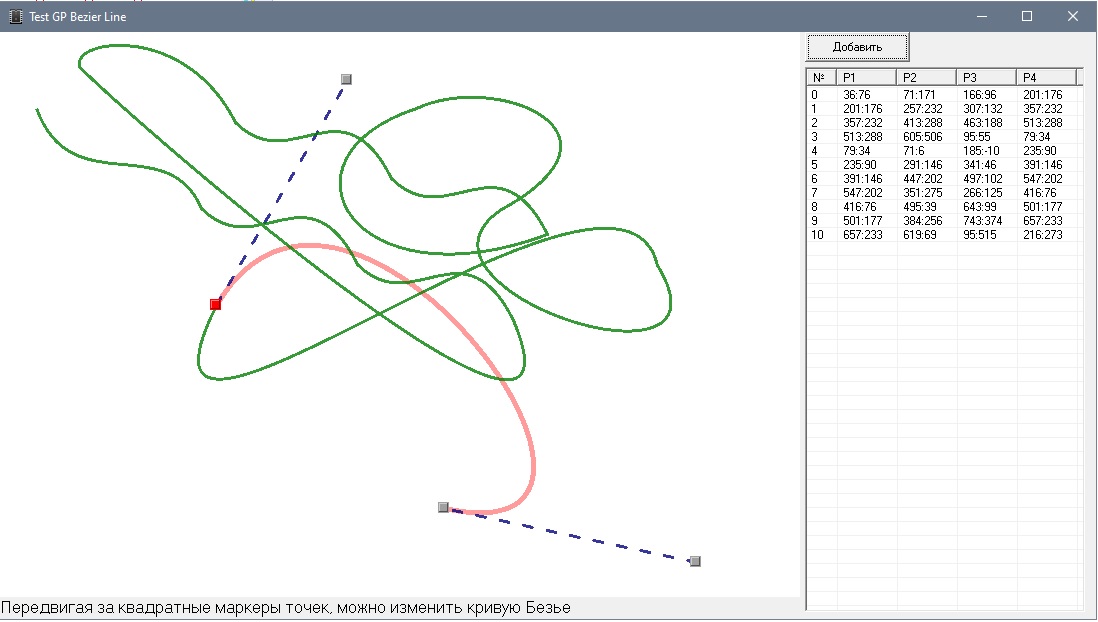Maximize the Test GP Bezier Line window
Viewport: 1098px width, 622px height.
[1026, 16]
